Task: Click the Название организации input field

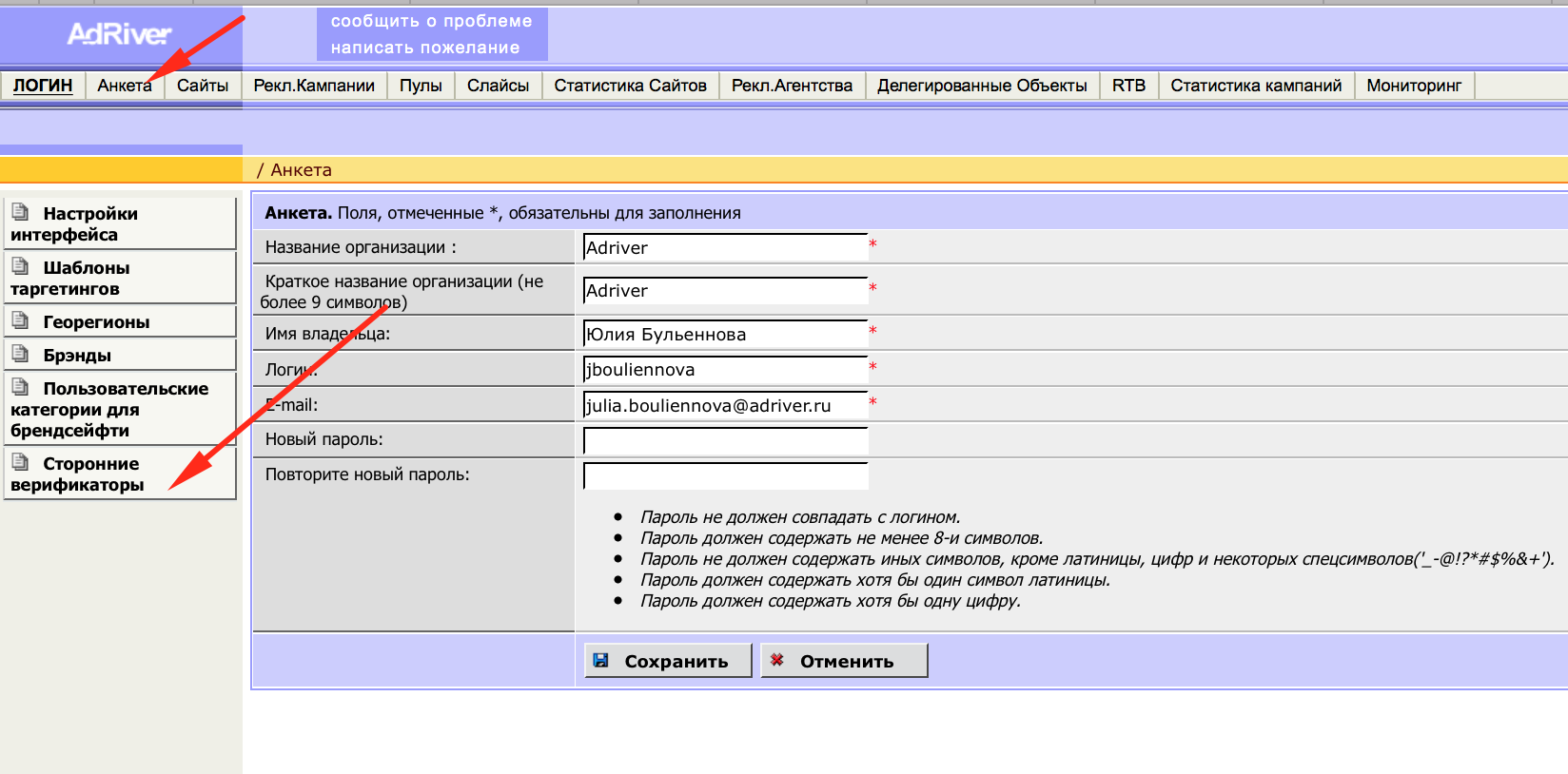Action: 725,247
